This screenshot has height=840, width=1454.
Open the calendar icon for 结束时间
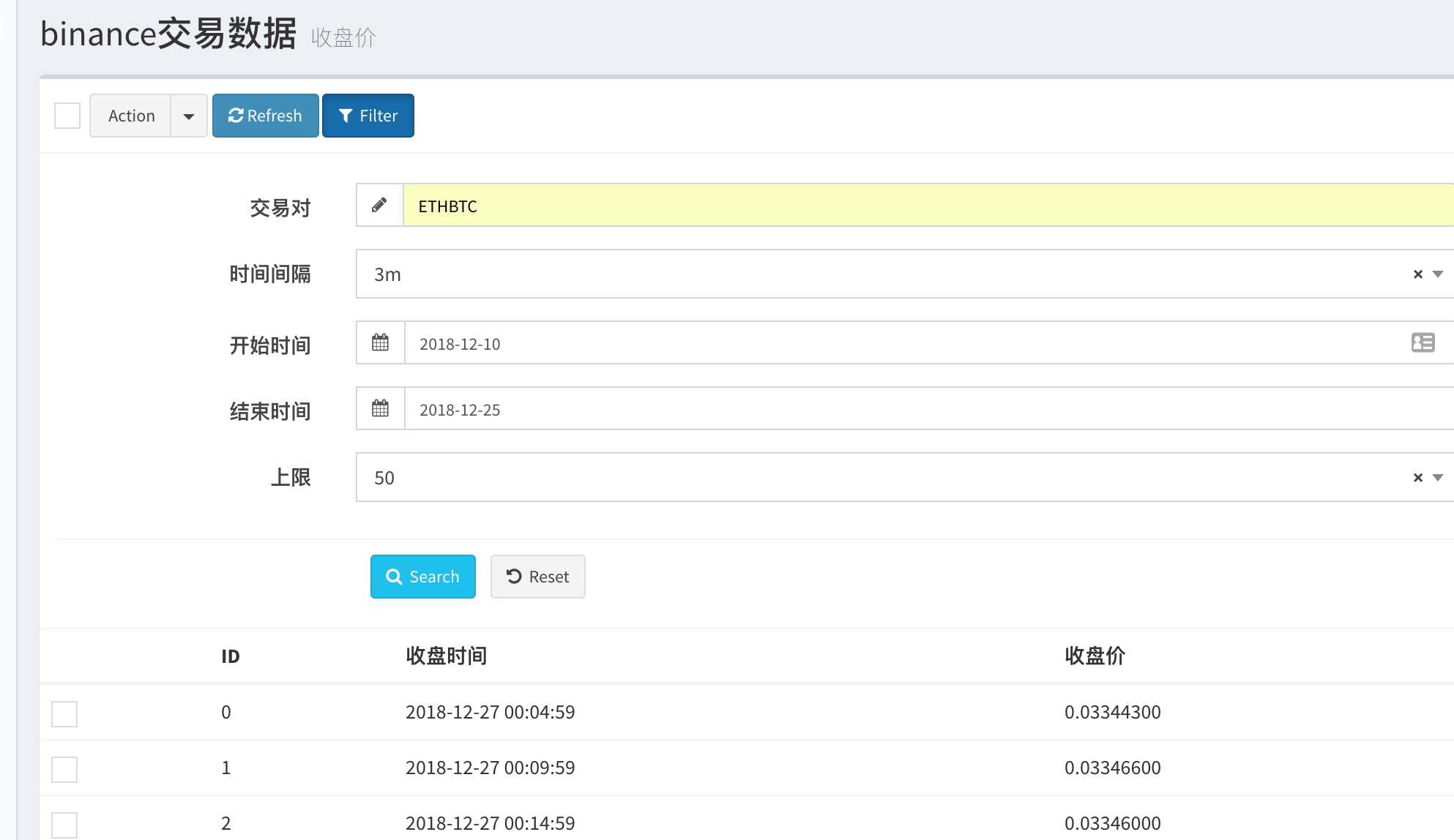[379, 408]
